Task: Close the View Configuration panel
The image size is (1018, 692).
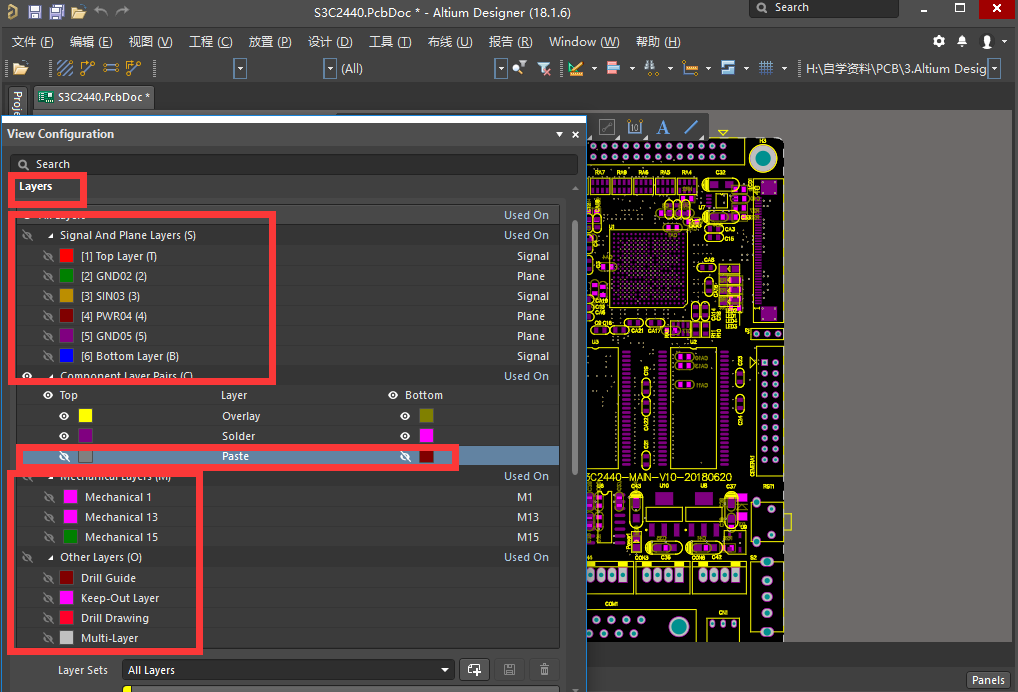Action: point(575,134)
